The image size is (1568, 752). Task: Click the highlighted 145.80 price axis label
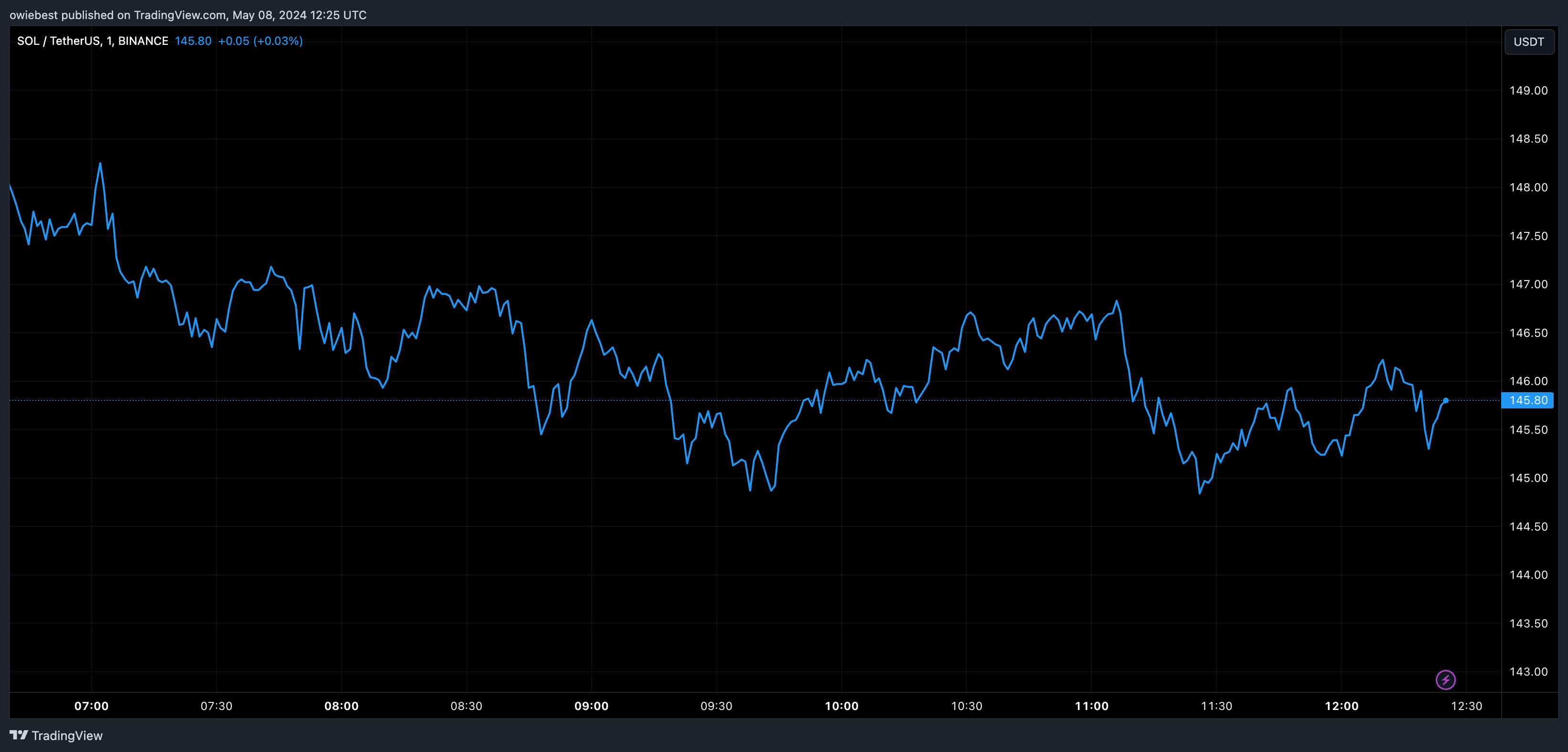point(1527,401)
